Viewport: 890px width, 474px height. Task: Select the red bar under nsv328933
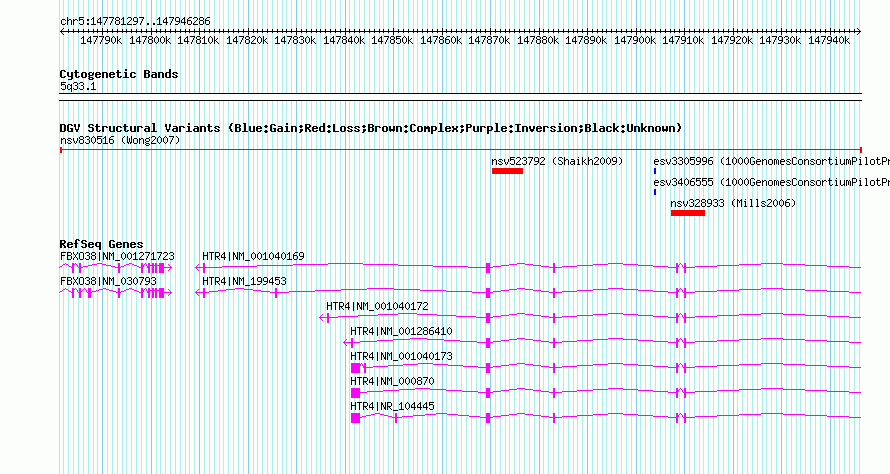point(688,213)
